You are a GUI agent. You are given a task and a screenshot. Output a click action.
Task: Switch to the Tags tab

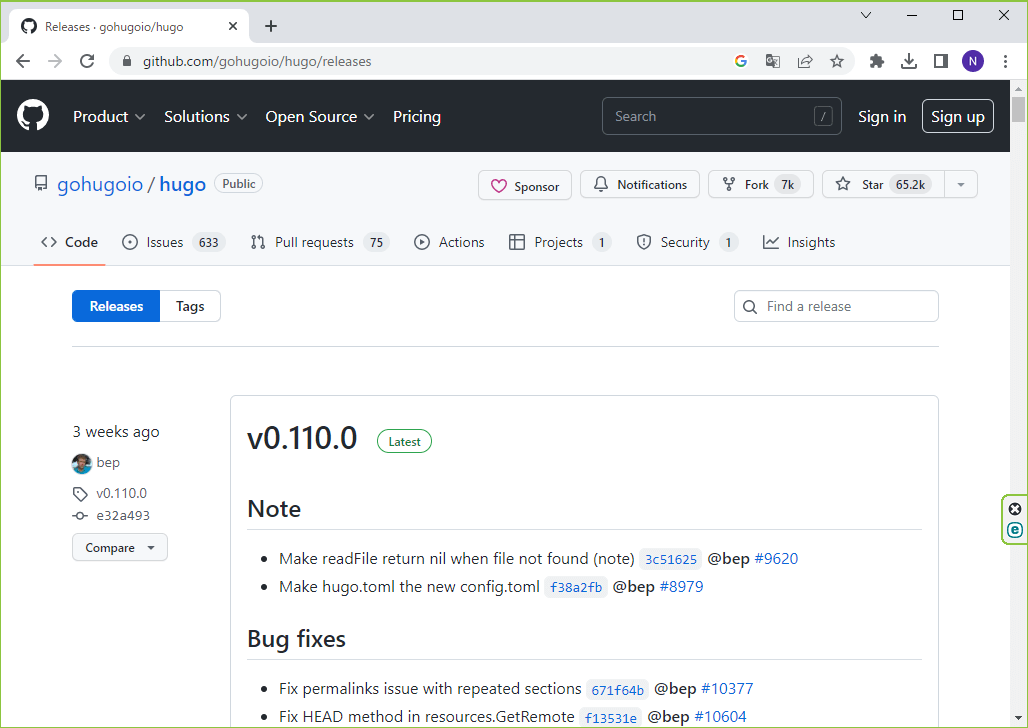(x=190, y=307)
